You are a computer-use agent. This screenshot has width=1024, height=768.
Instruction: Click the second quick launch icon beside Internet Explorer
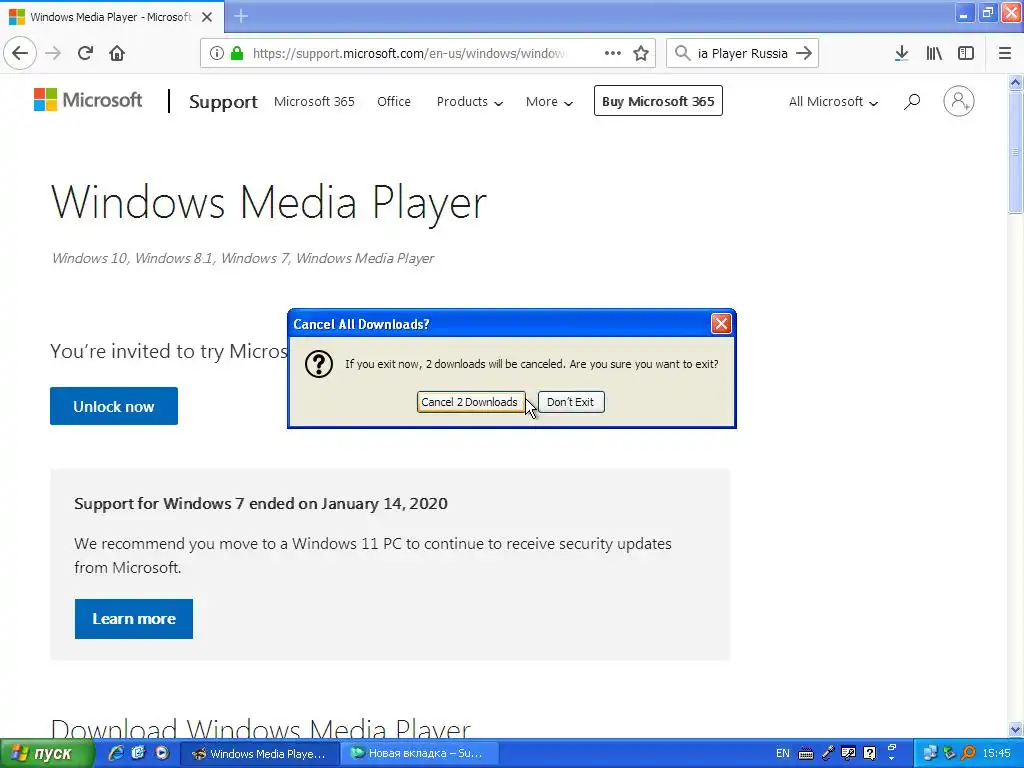click(x=138, y=753)
